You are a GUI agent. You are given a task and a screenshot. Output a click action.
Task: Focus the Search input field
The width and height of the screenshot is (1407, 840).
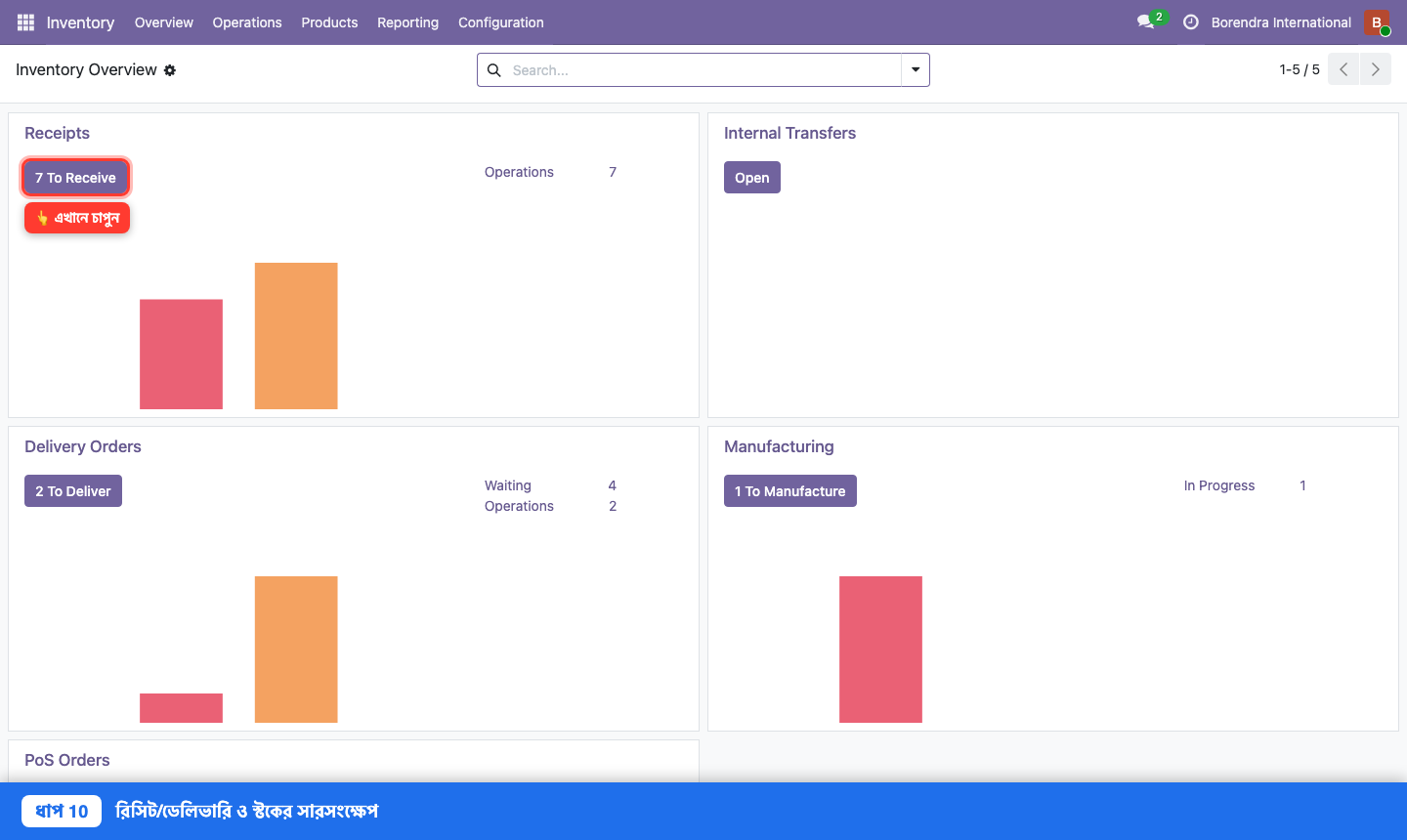click(x=703, y=70)
